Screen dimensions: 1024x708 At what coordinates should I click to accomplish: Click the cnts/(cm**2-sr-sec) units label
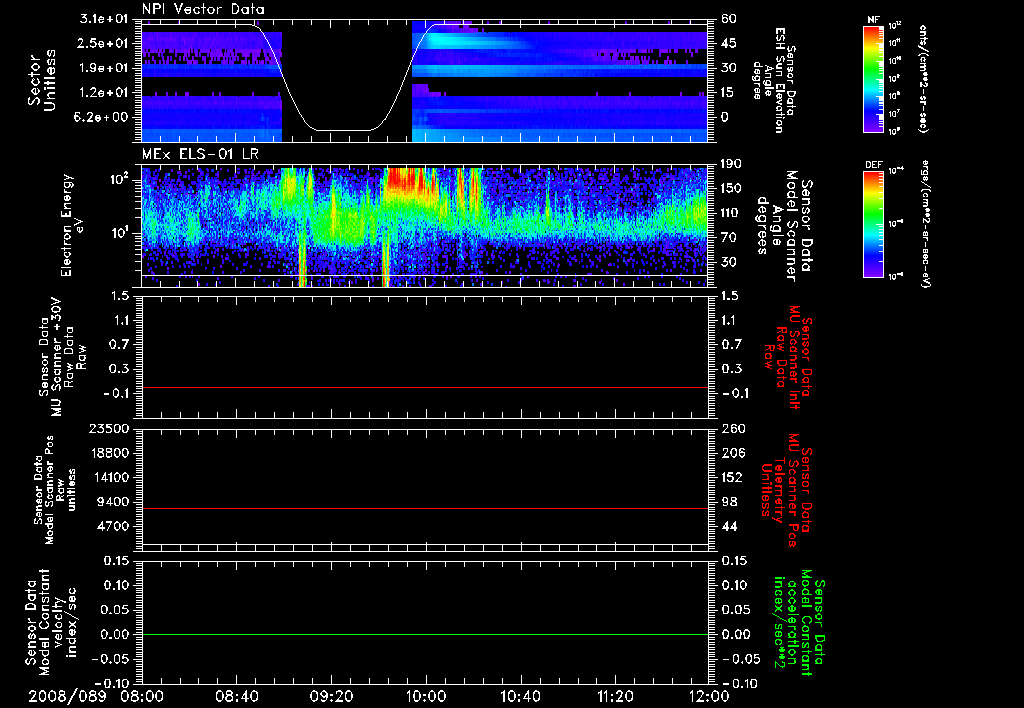923,78
